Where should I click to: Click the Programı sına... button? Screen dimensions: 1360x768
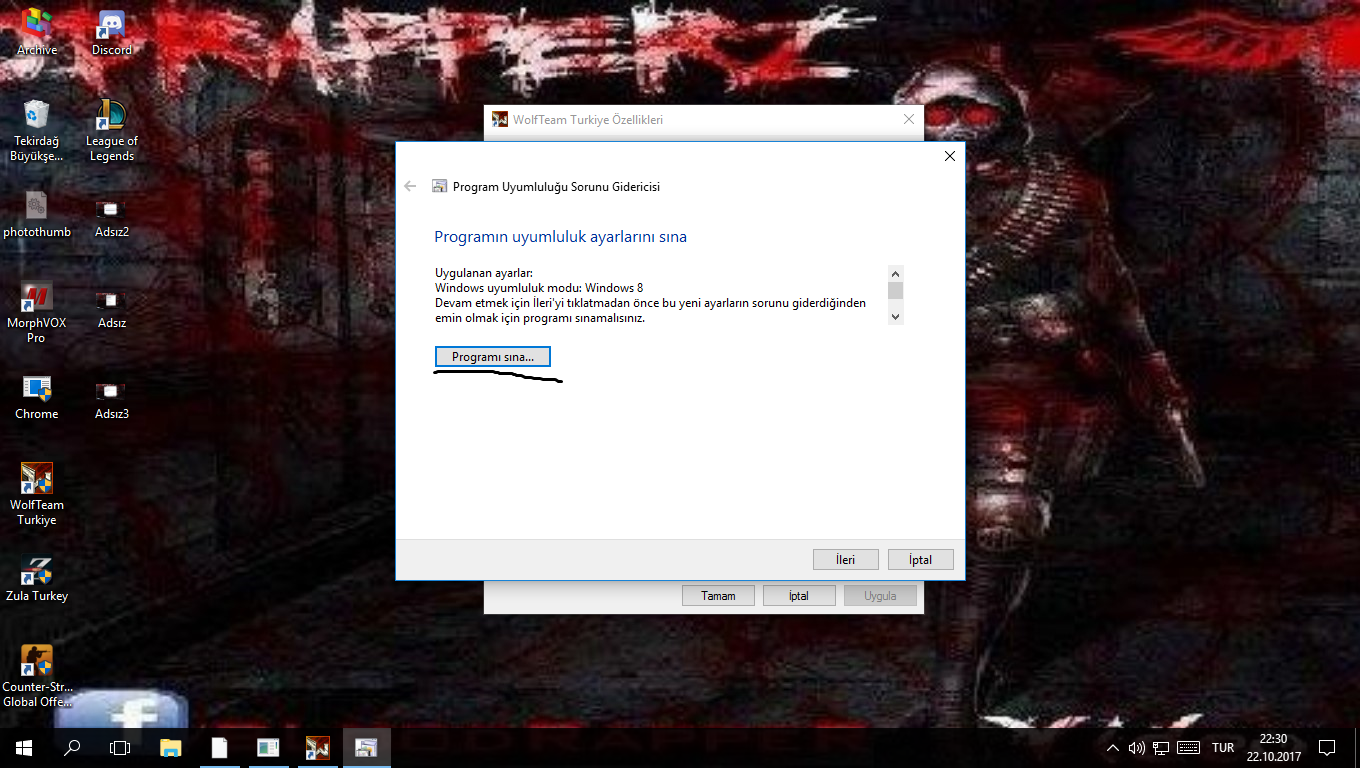pos(493,357)
